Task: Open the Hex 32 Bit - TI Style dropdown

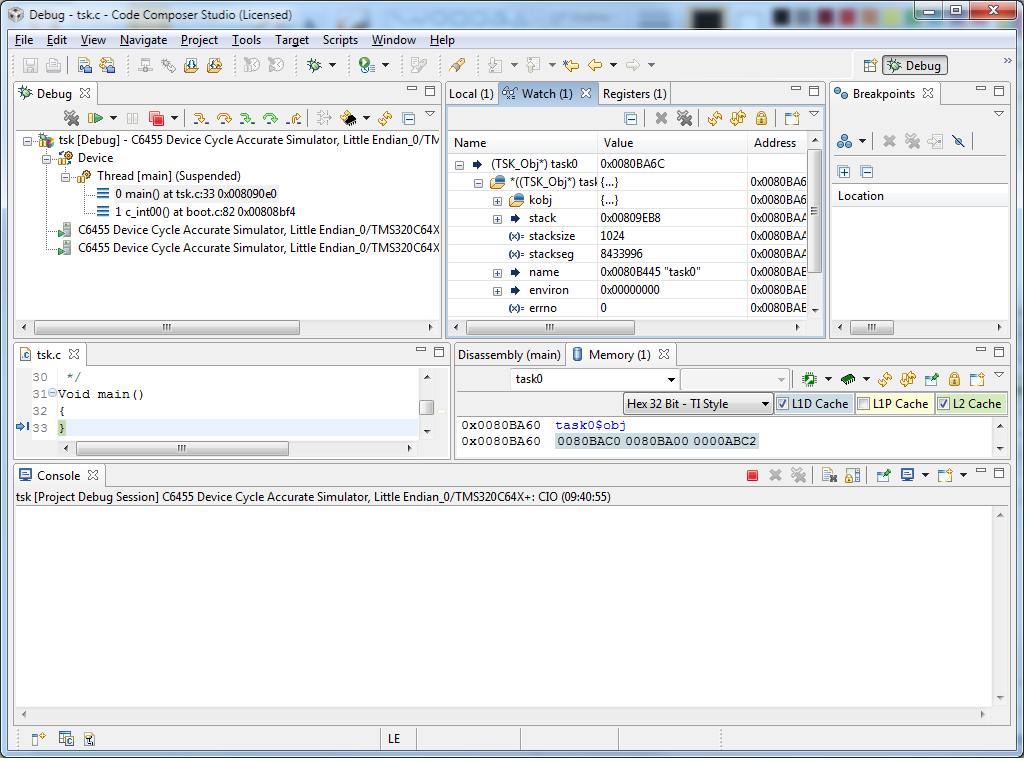Action: pyautogui.click(x=698, y=404)
